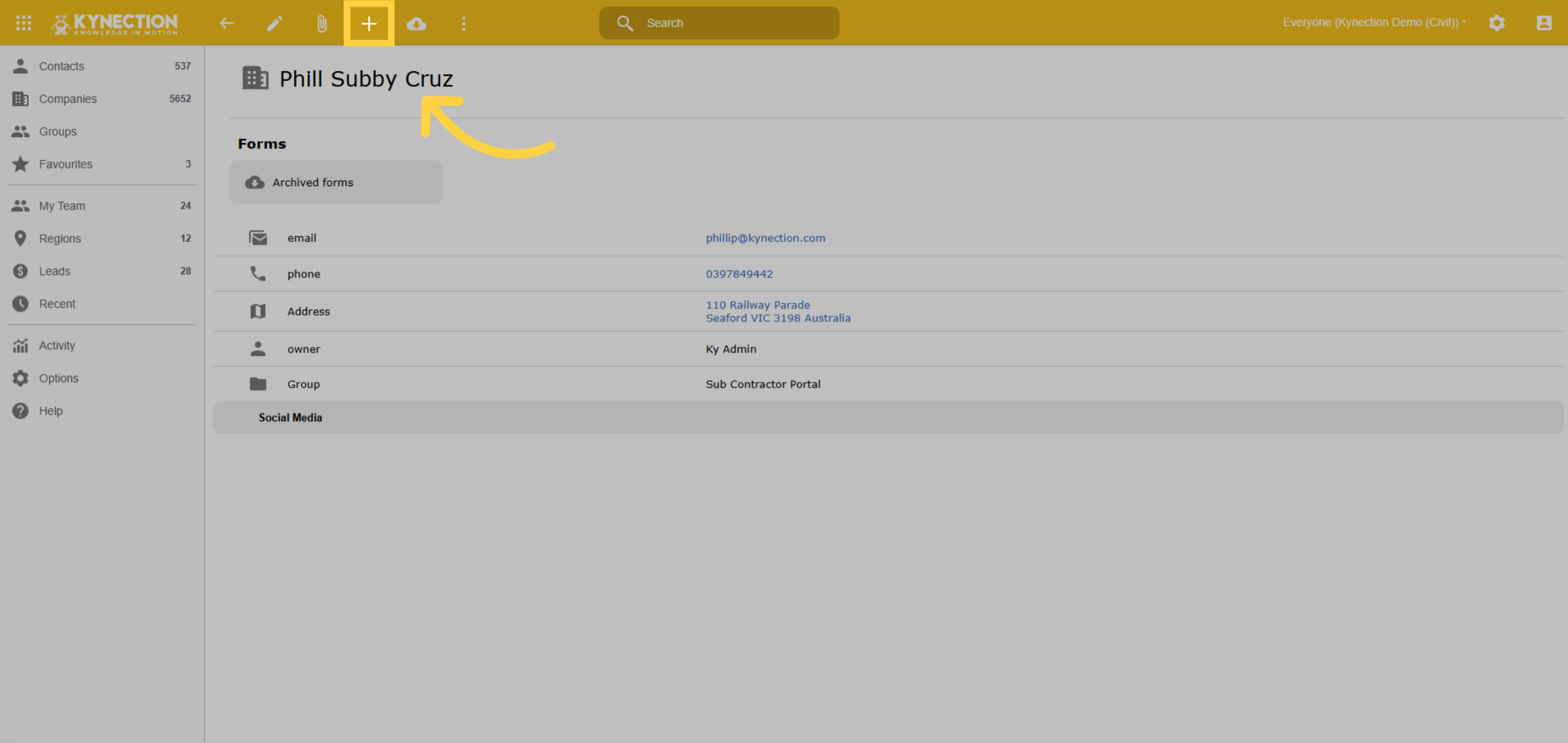Open the three-dot more options menu
Image resolution: width=1568 pixels, height=743 pixels.
point(464,24)
